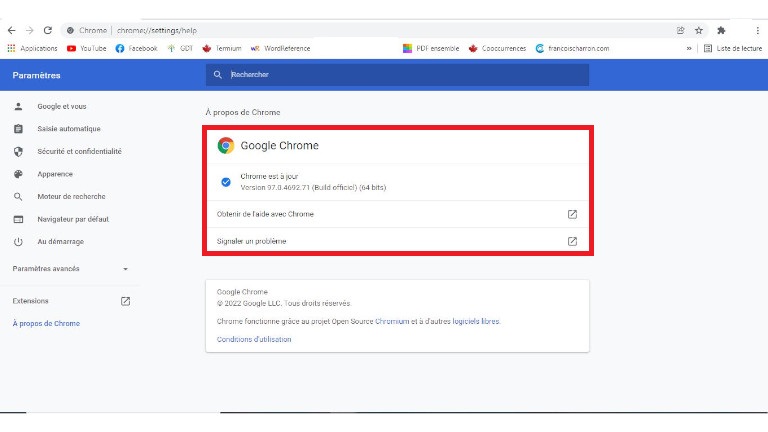This screenshot has height=432, width=768.
Task: Click the Paramètres header title
Action: 36,75
